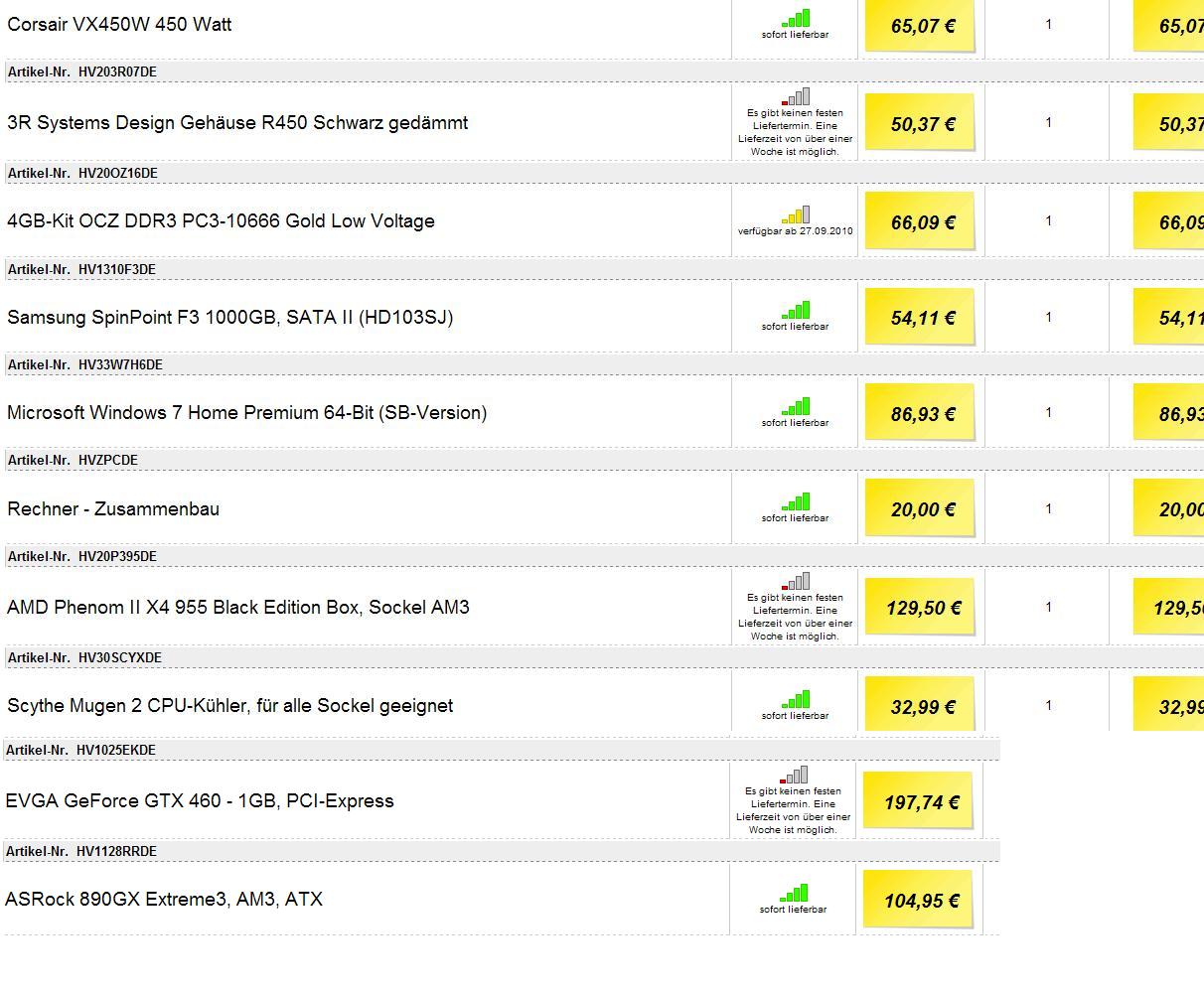Click quantity 1 for Windows 7 Home Premium

point(1048,412)
